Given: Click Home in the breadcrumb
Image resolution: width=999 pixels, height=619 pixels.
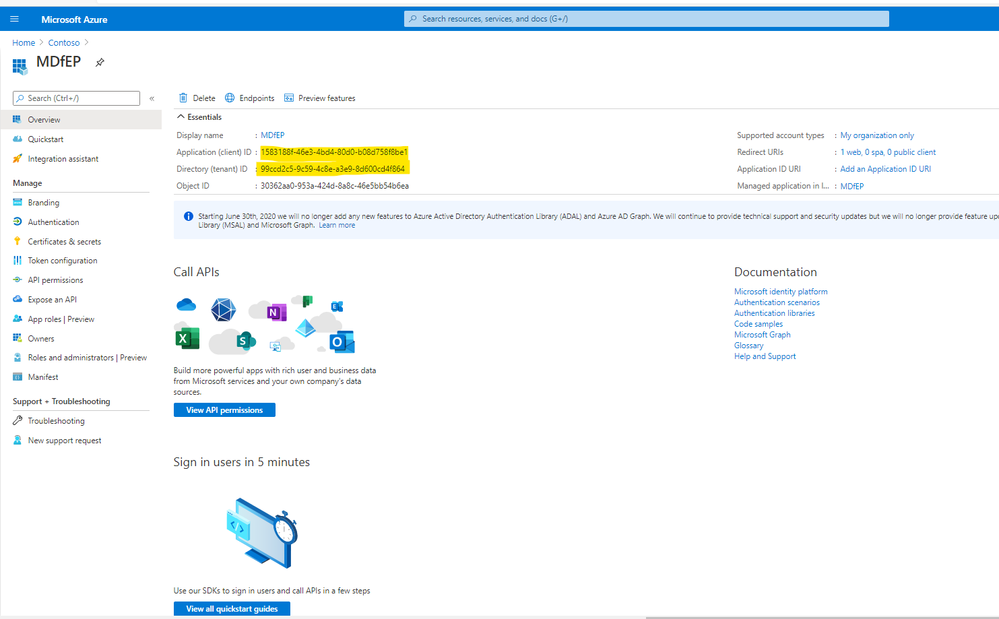Looking at the screenshot, I should click(24, 43).
